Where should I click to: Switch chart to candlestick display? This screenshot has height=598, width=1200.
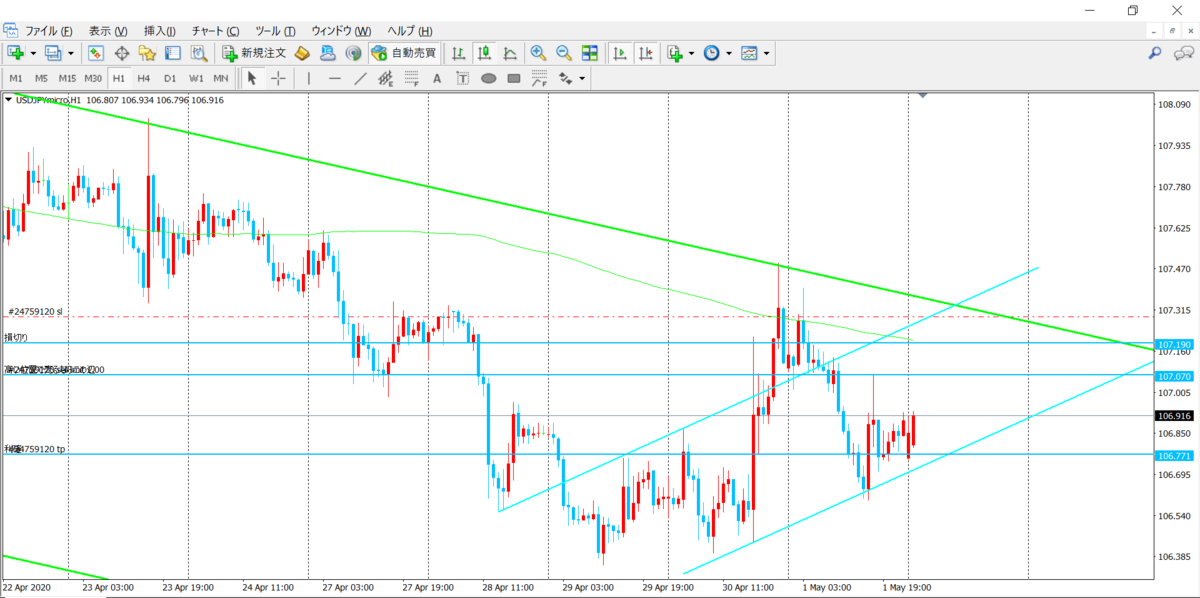pos(484,53)
